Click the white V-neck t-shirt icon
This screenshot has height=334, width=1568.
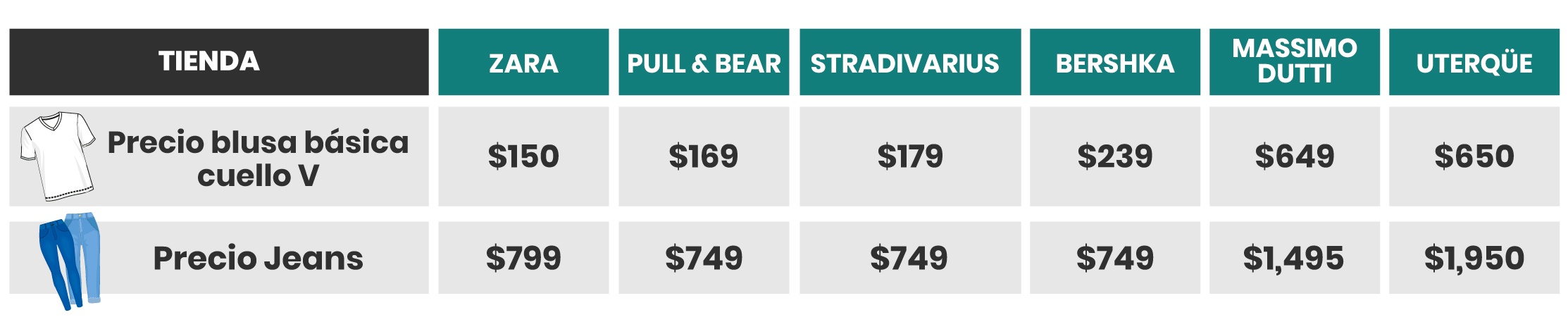pos(58,156)
